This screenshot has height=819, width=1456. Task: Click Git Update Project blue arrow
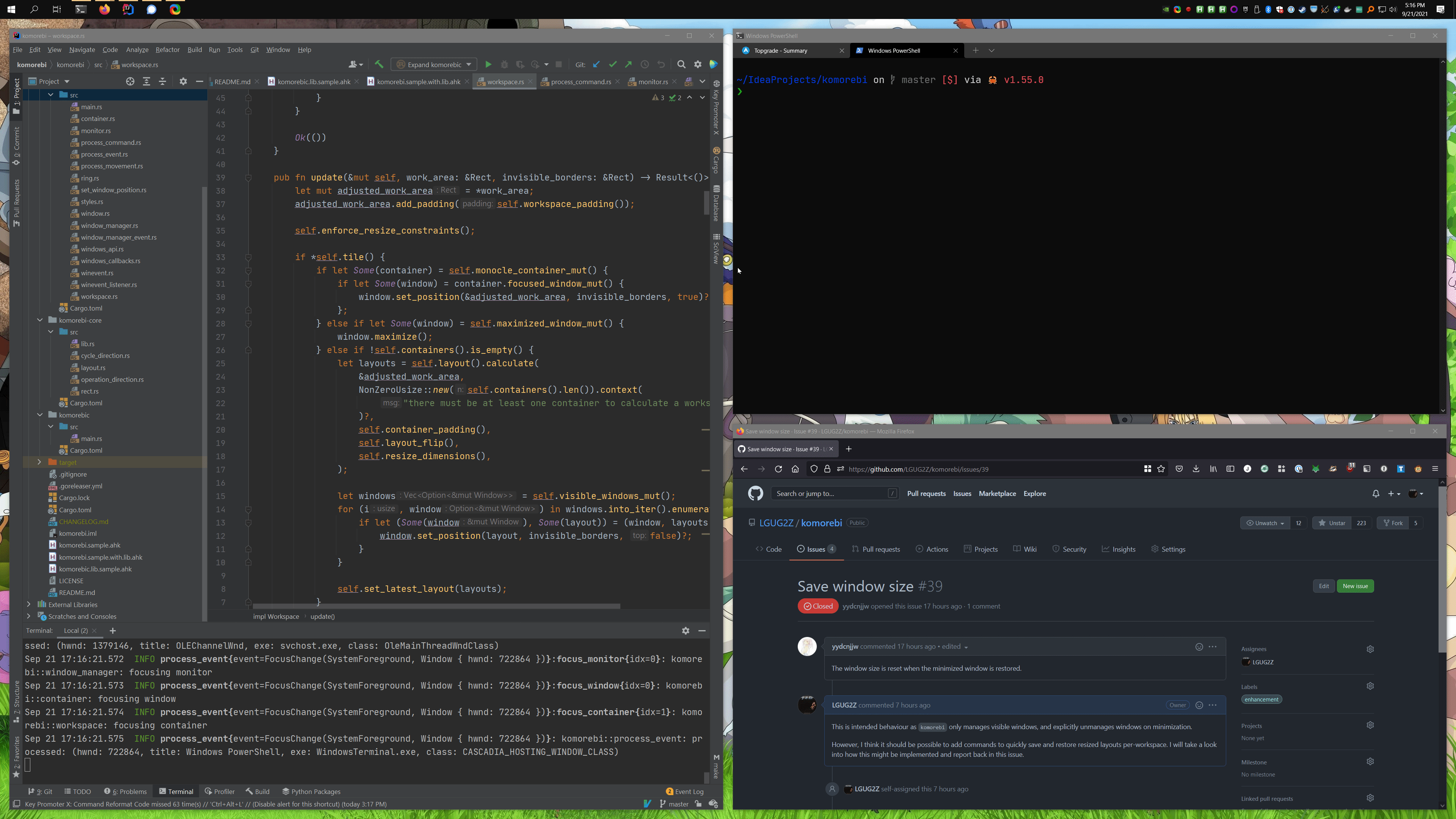(x=596, y=64)
